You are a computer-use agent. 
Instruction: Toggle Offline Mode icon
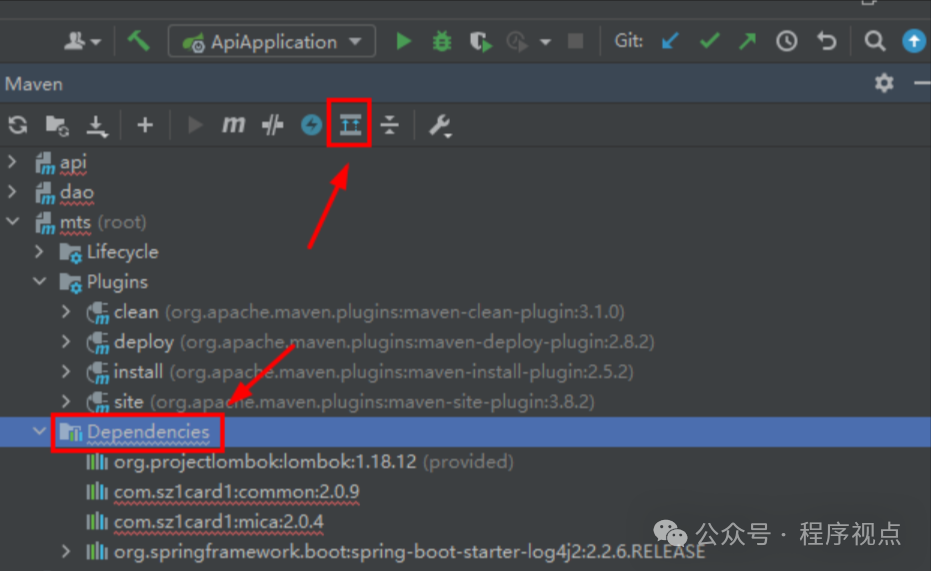273,125
